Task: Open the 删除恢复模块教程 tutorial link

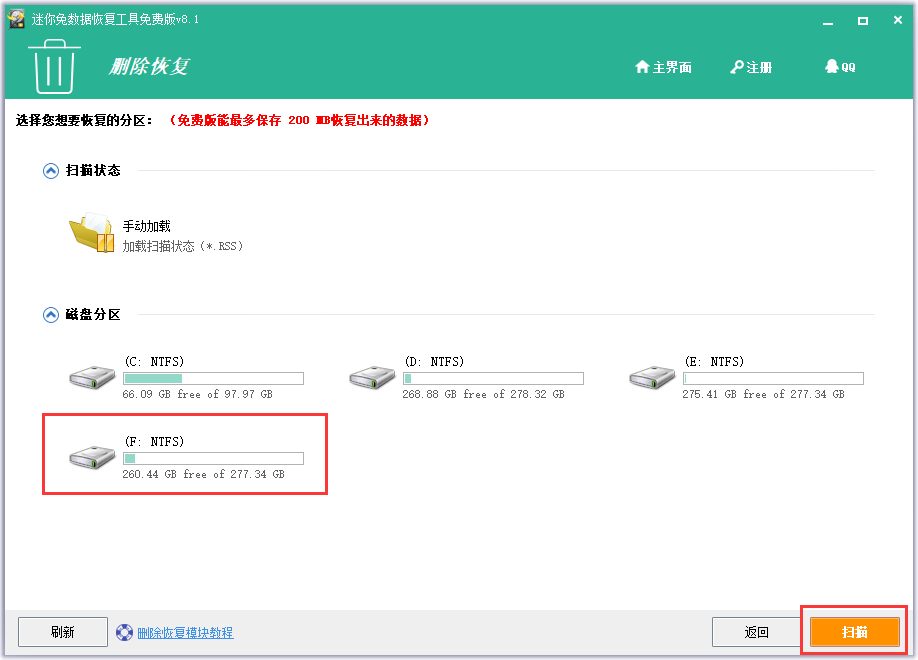Action: [x=185, y=633]
